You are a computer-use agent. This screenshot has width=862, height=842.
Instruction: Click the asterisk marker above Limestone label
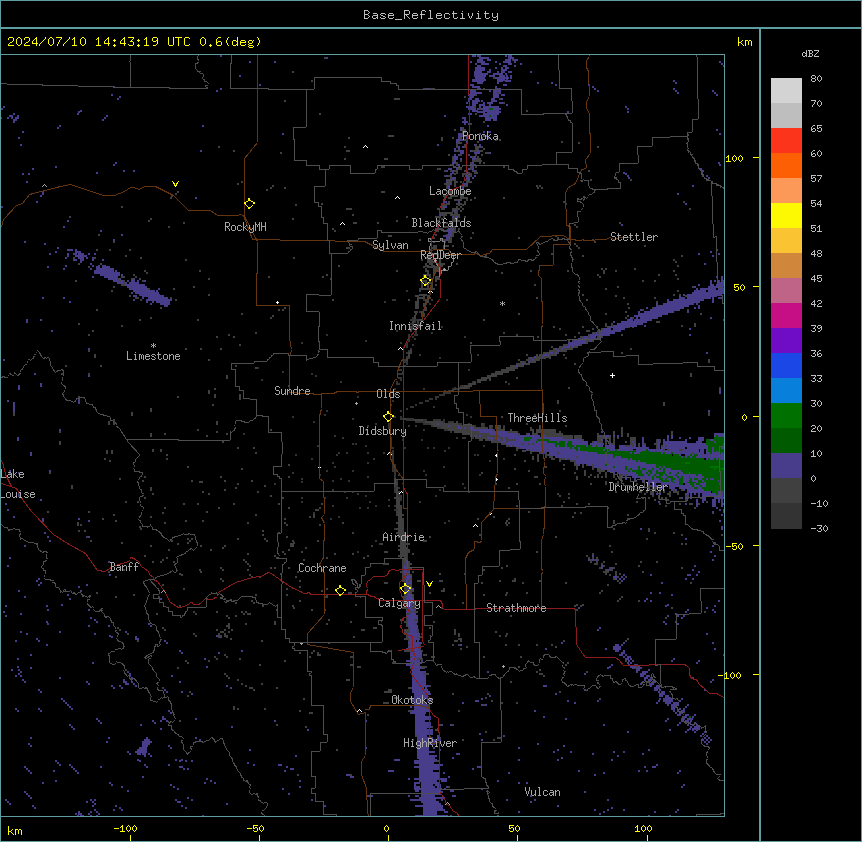153,346
